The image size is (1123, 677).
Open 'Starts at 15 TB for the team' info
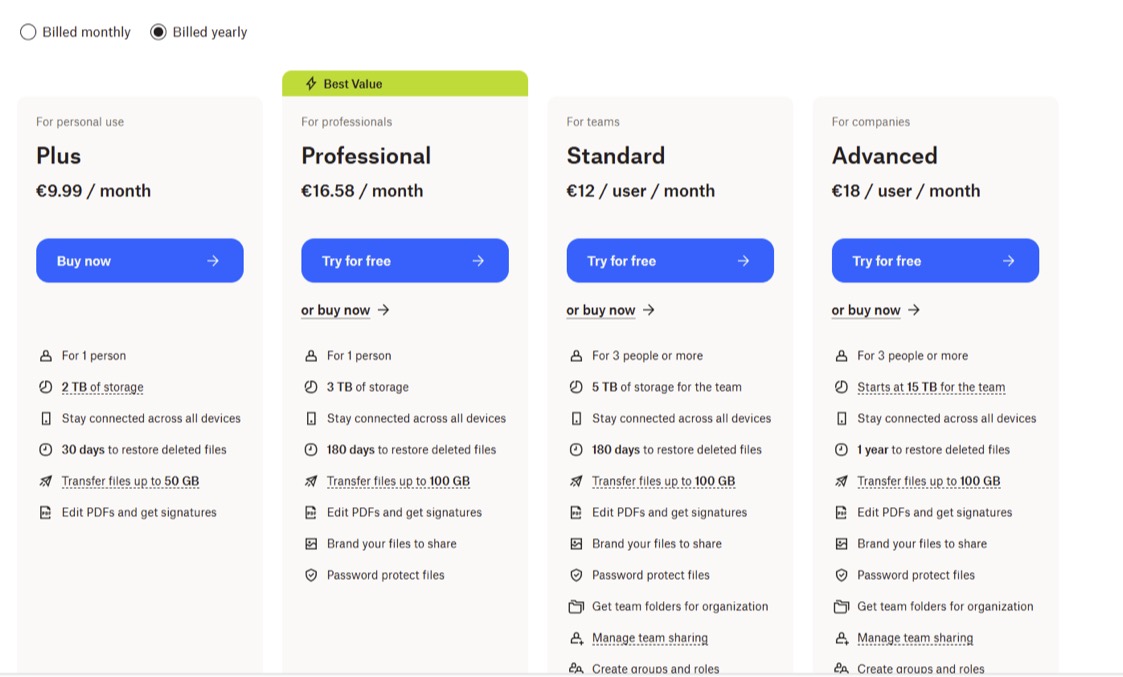point(930,387)
